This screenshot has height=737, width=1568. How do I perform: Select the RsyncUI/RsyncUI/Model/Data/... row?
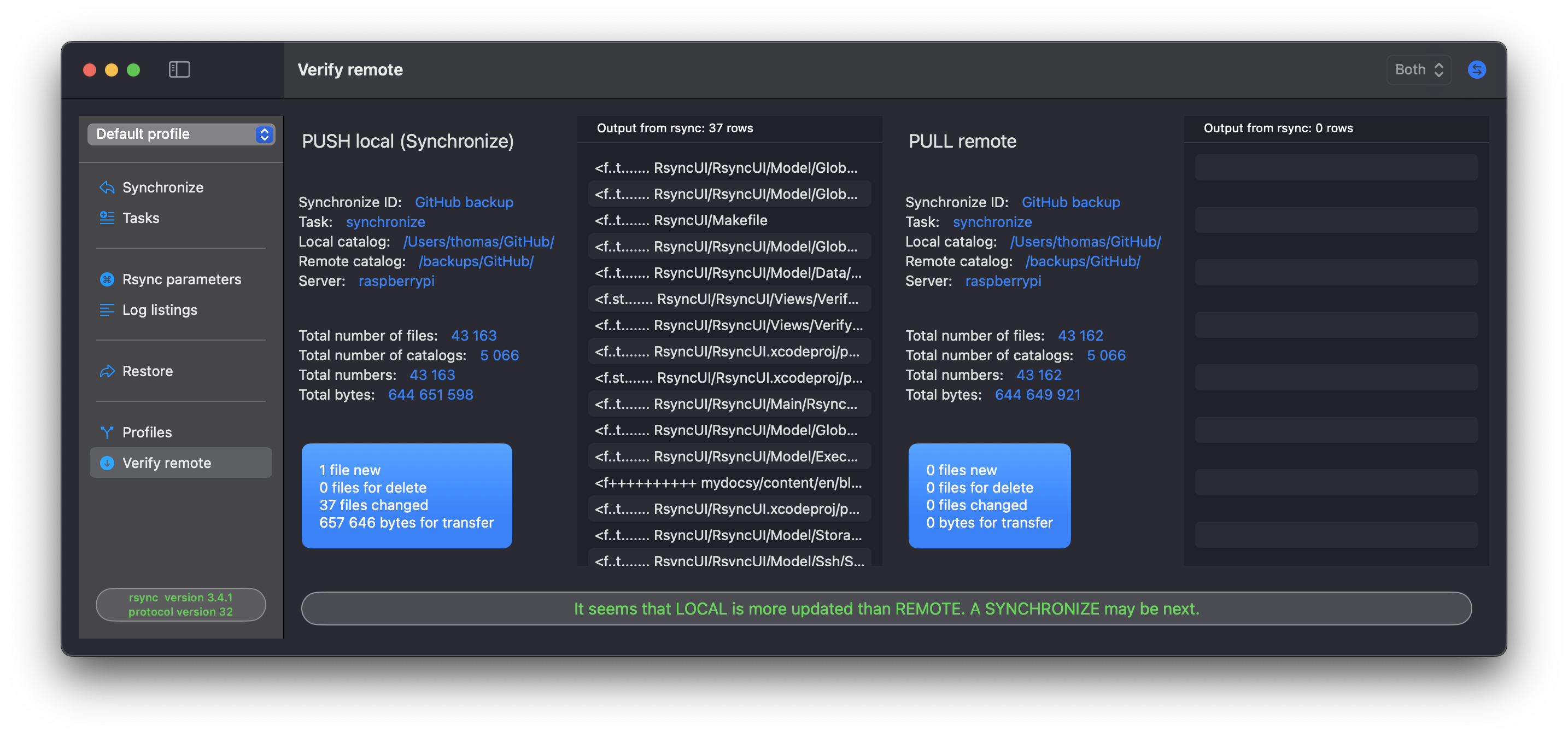[x=729, y=272]
